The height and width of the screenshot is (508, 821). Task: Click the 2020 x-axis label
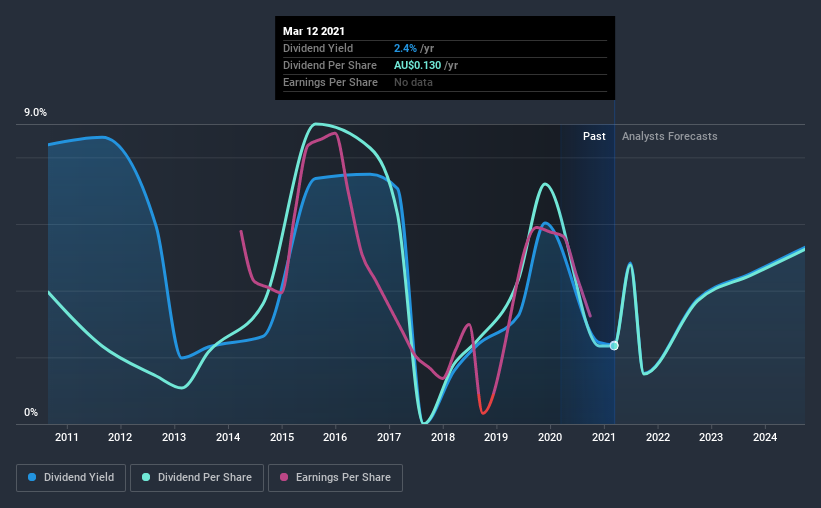tap(550, 437)
